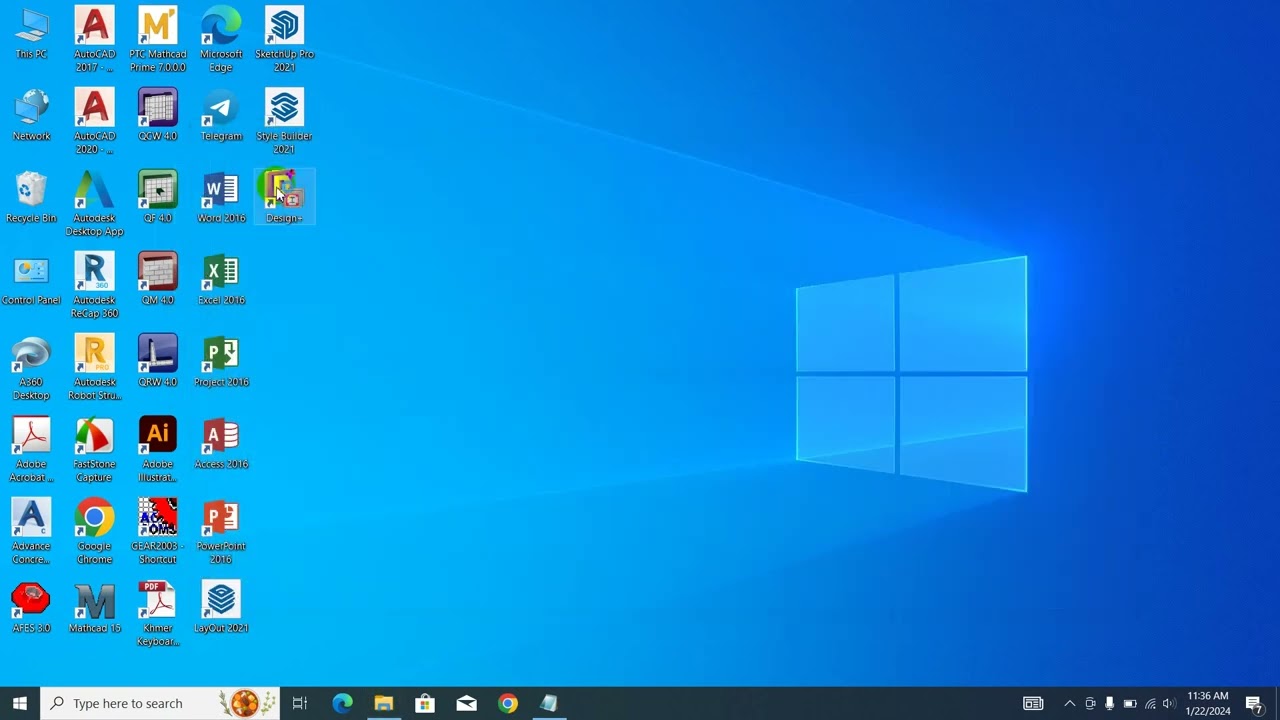Select the QF 4.0 shortcut
The height and width of the screenshot is (720, 1280).
[158, 198]
